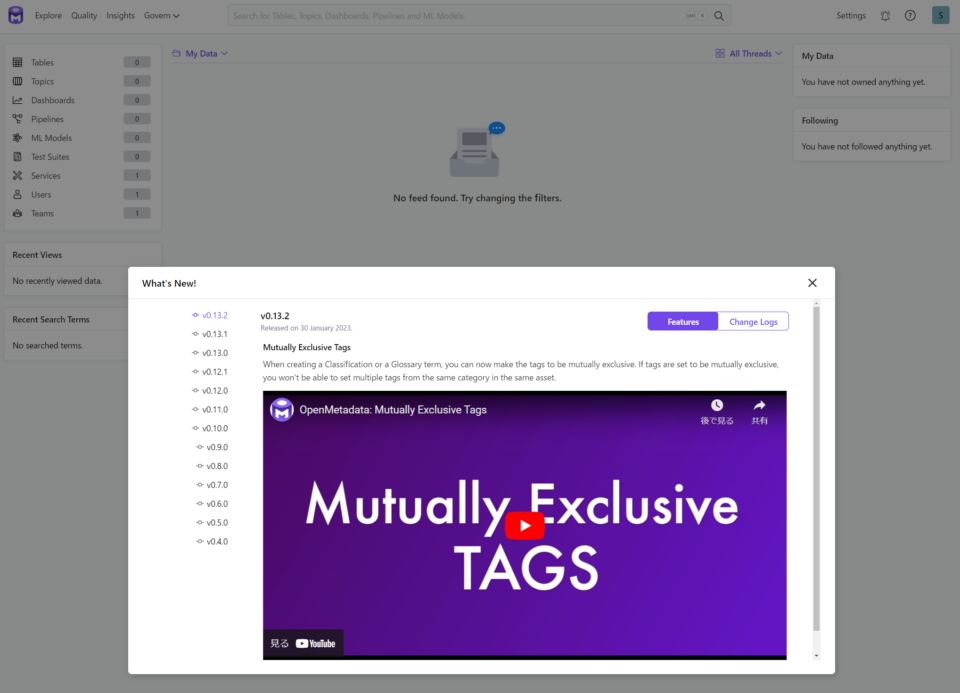This screenshot has width=960, height=693.
Task: Click the search input field
Action: (455, 16)
